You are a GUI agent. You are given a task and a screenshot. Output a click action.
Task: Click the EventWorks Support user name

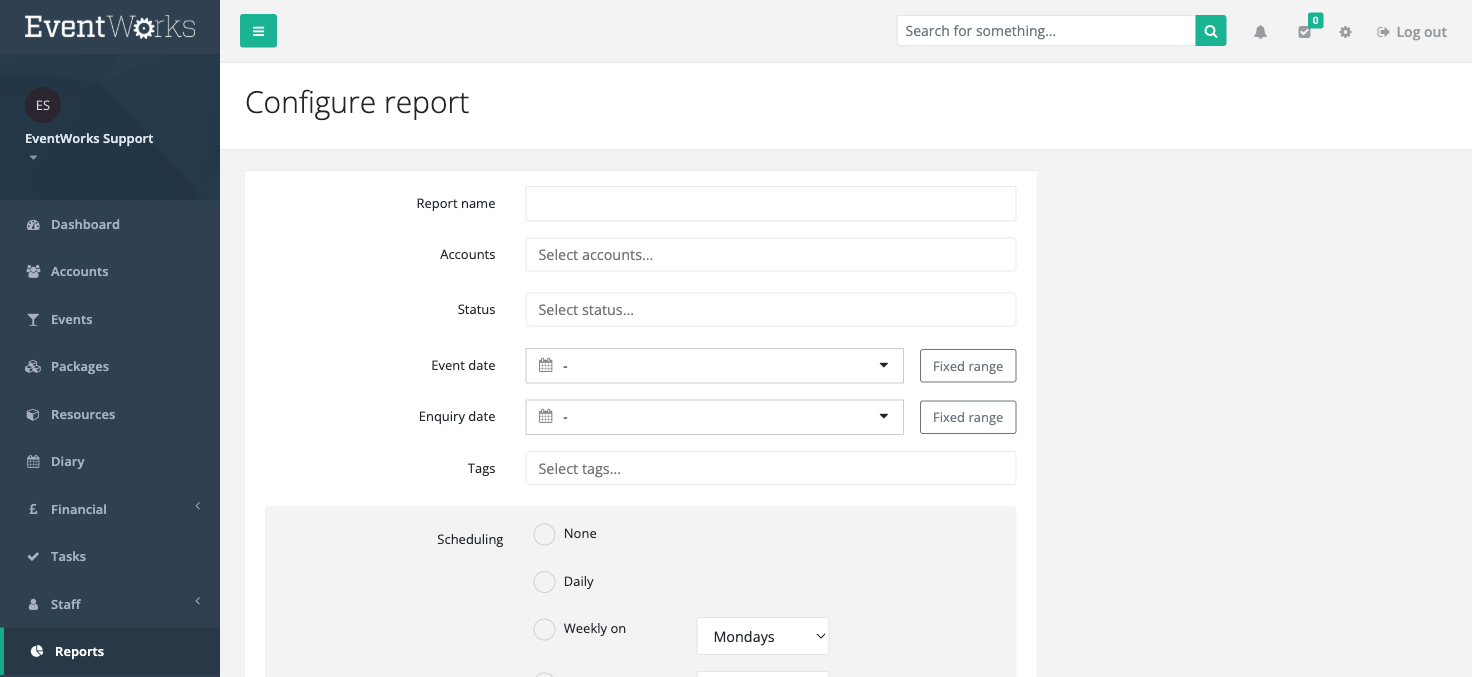pos(89,139)
